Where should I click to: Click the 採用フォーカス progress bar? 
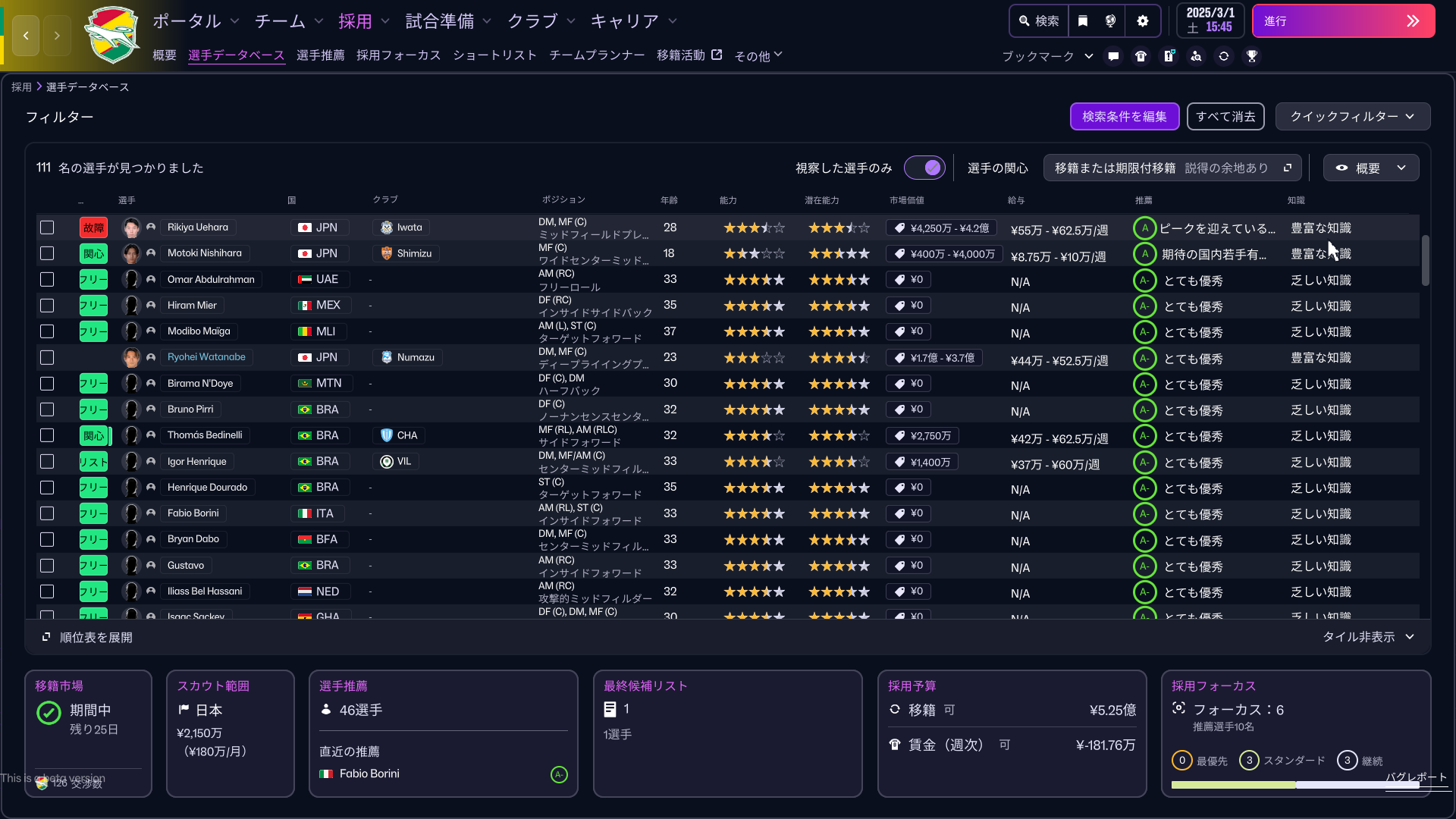1295,785
